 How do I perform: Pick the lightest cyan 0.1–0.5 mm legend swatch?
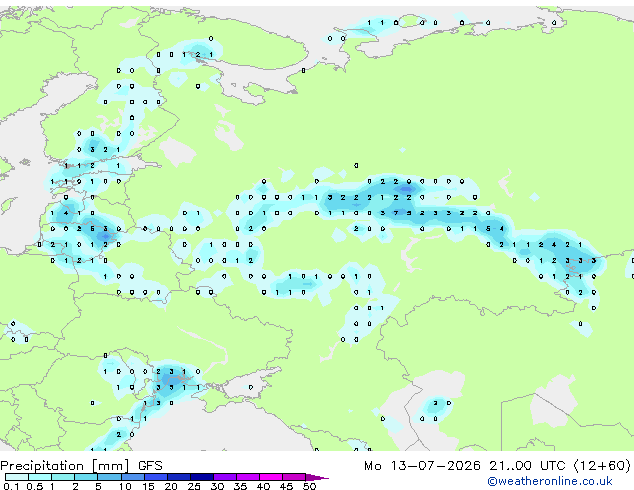point(17,477)
